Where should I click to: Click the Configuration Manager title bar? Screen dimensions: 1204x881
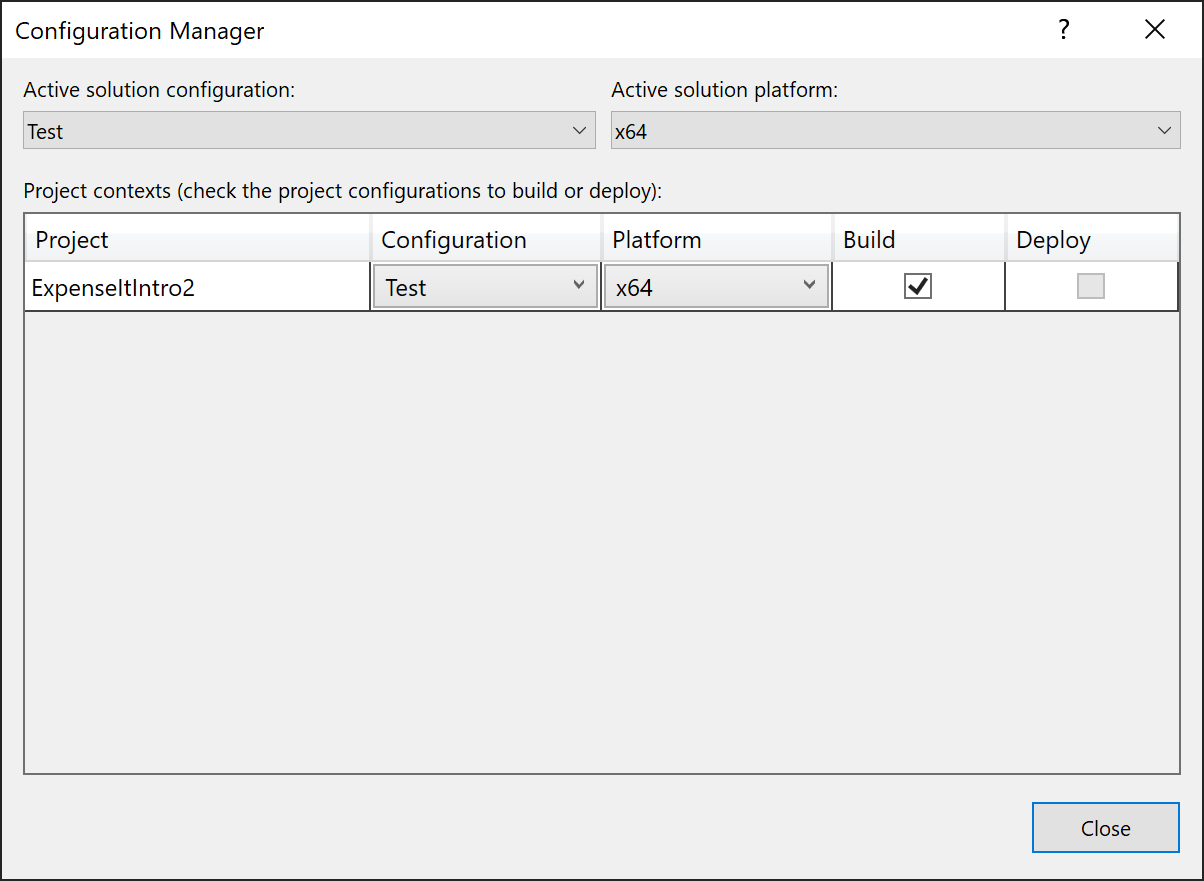coord(140,30)
